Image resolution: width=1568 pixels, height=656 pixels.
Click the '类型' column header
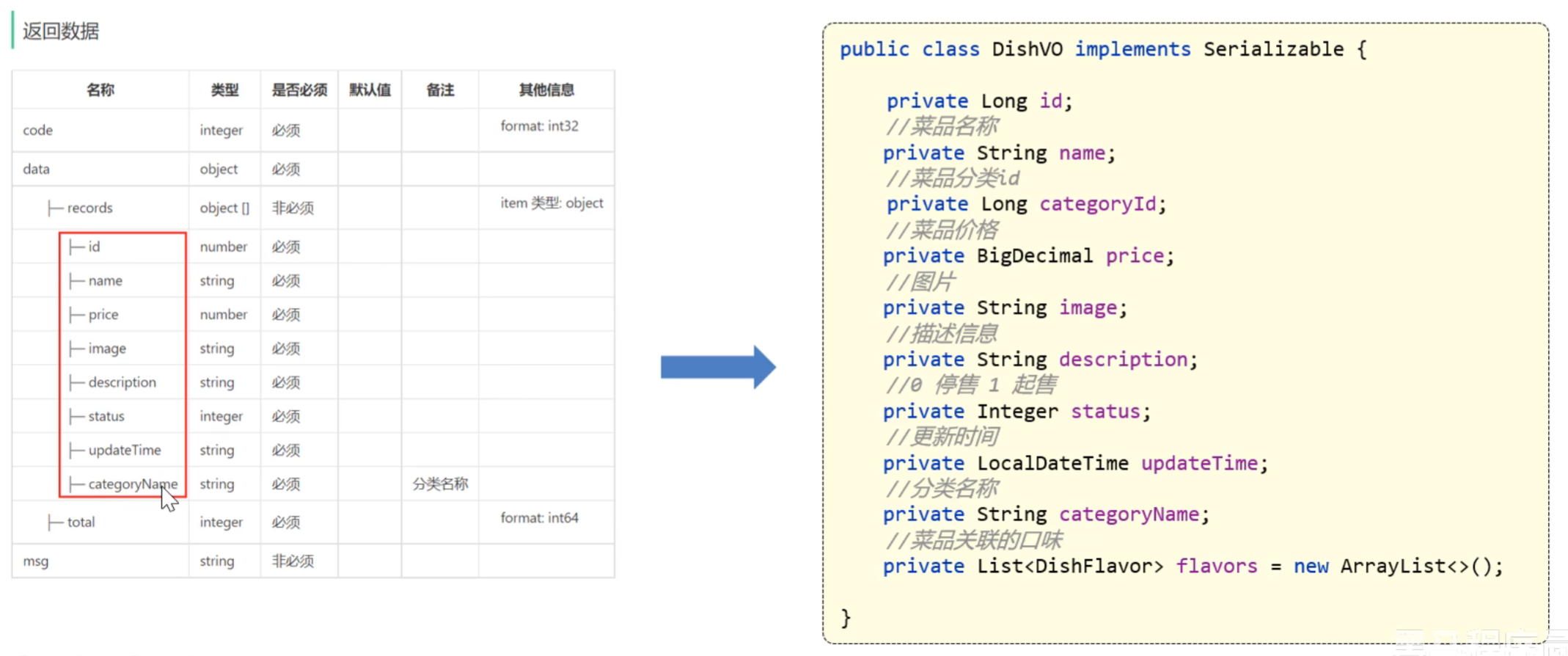coord(224,90)
